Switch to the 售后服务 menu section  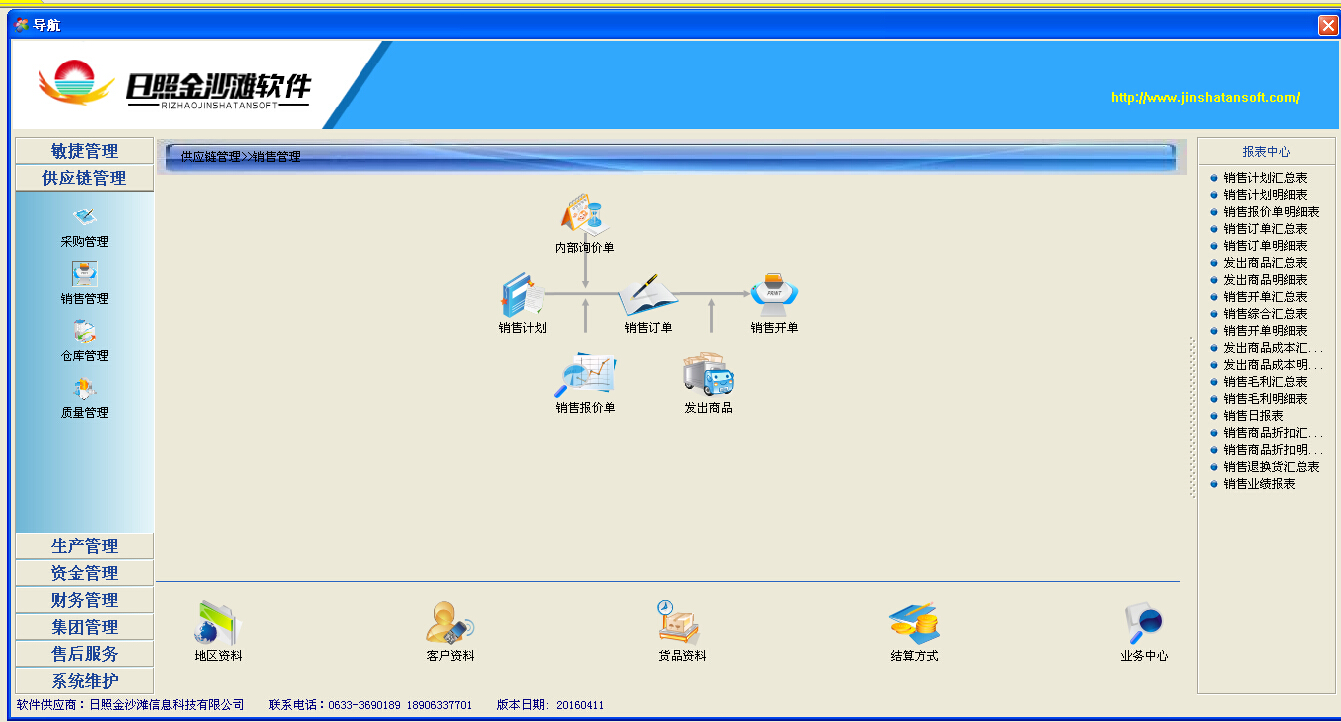(x=85, y=654)
